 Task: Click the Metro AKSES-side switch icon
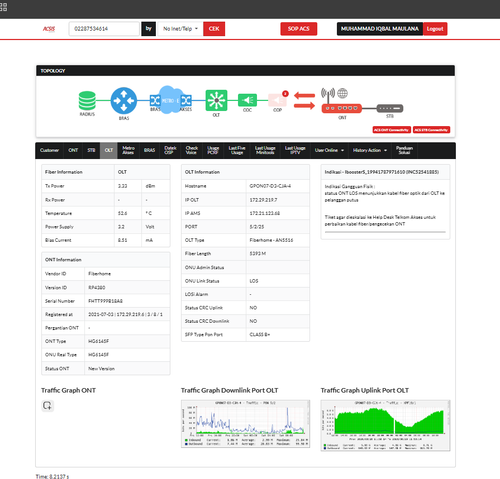(186, 100)
